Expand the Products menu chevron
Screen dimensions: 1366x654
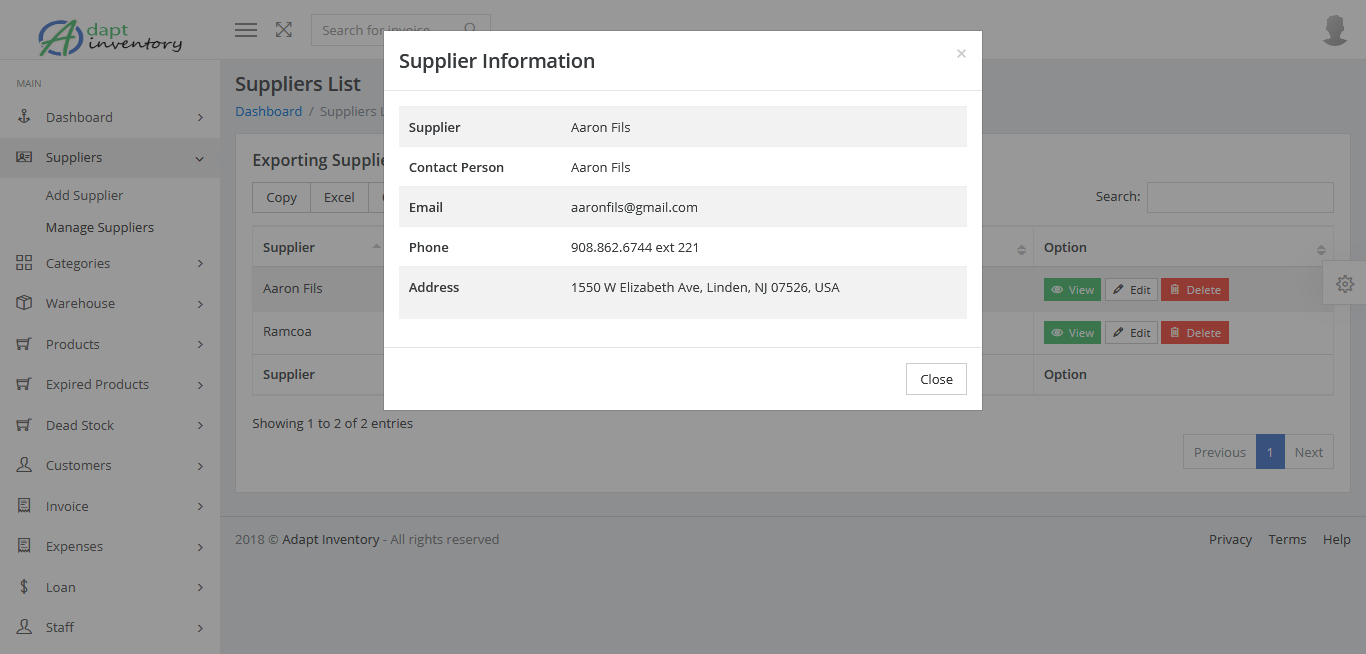click(200, 344)
